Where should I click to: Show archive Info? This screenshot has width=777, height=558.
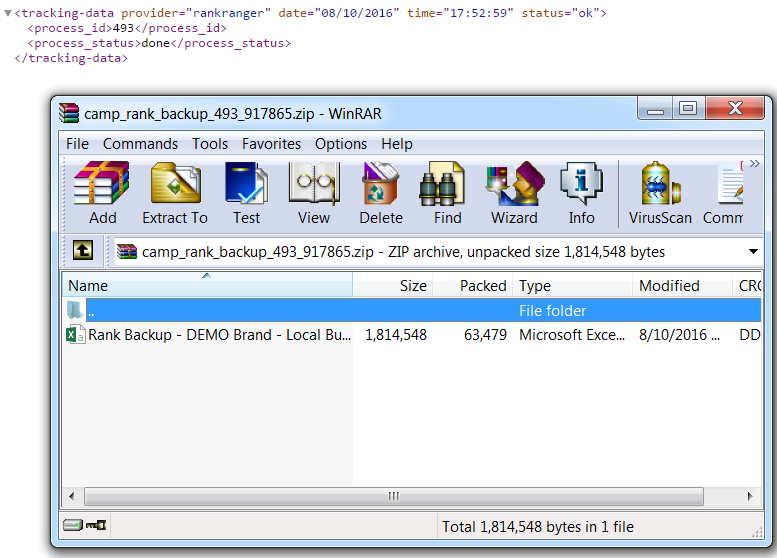pos(581,194)
